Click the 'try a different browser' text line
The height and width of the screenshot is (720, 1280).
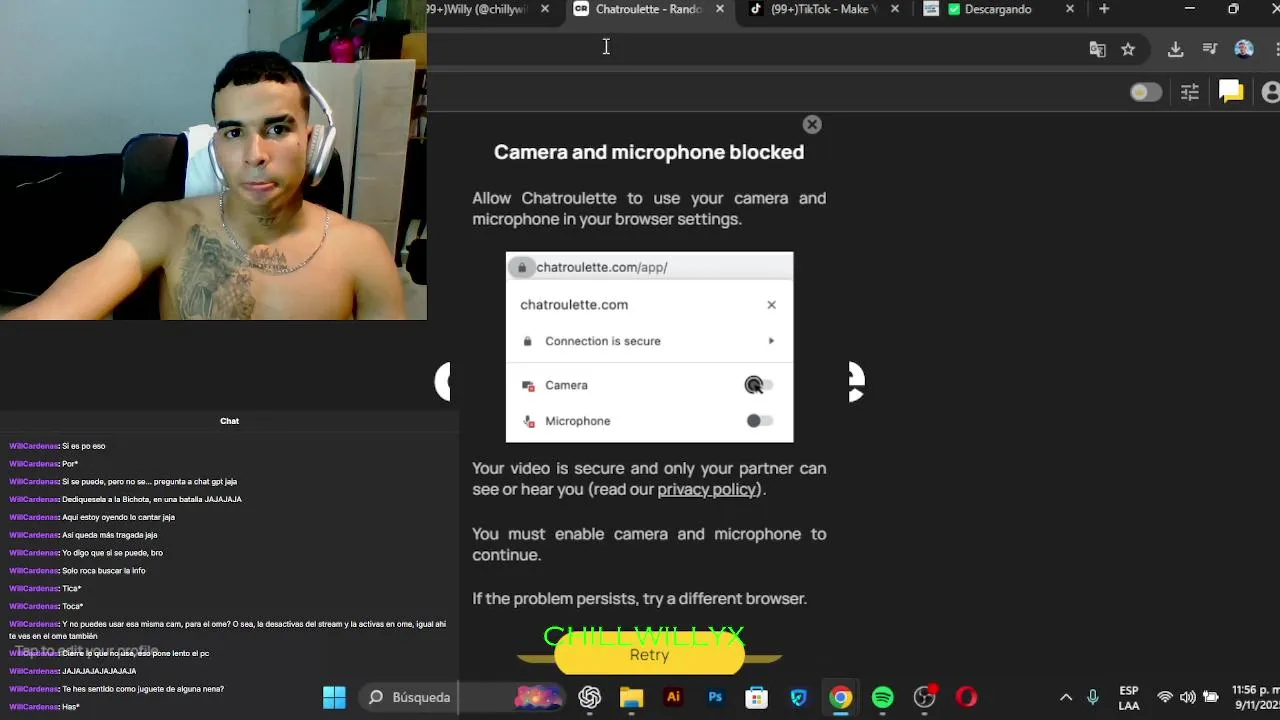(639, 599)
